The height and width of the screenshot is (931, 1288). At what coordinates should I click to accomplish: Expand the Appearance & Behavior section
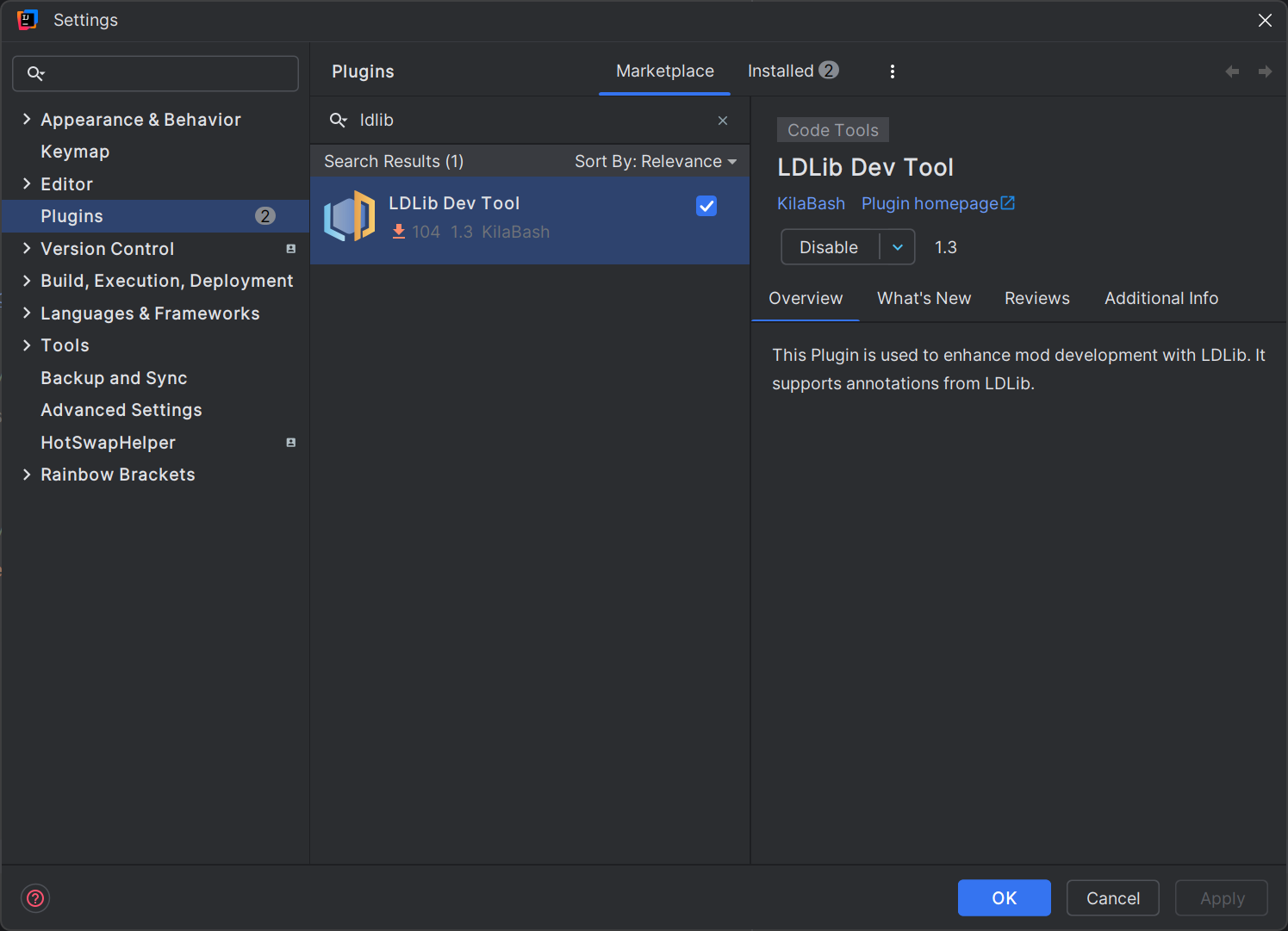click(x=27, y=120)
